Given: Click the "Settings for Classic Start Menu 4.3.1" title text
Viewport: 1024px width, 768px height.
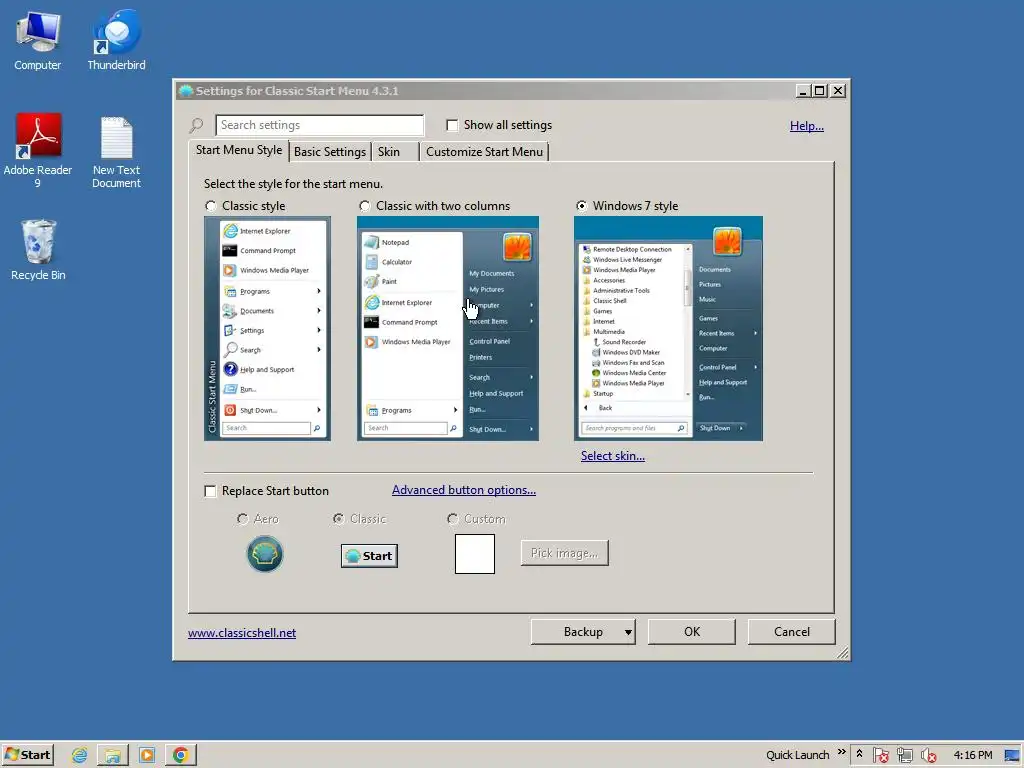Looking at the screenshot, I should tap(297, 91).
